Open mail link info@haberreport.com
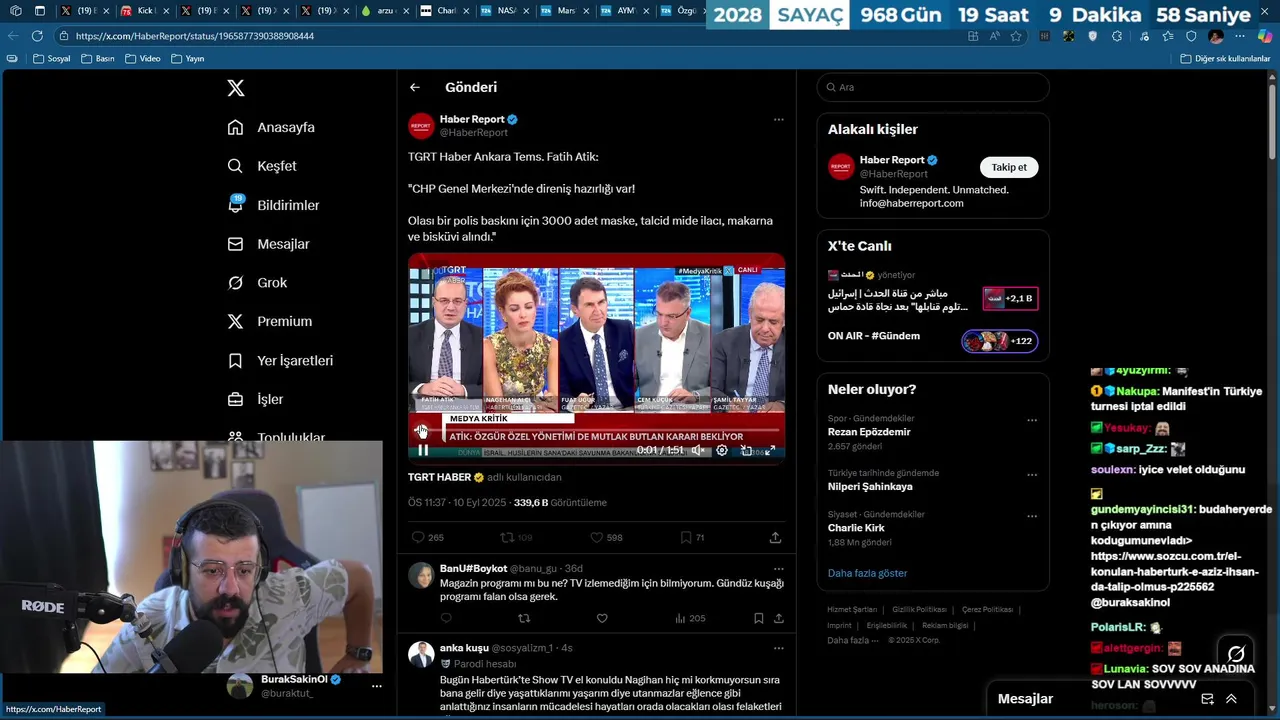The width and height of the screenshot is (1280, 720). (911, 203)
